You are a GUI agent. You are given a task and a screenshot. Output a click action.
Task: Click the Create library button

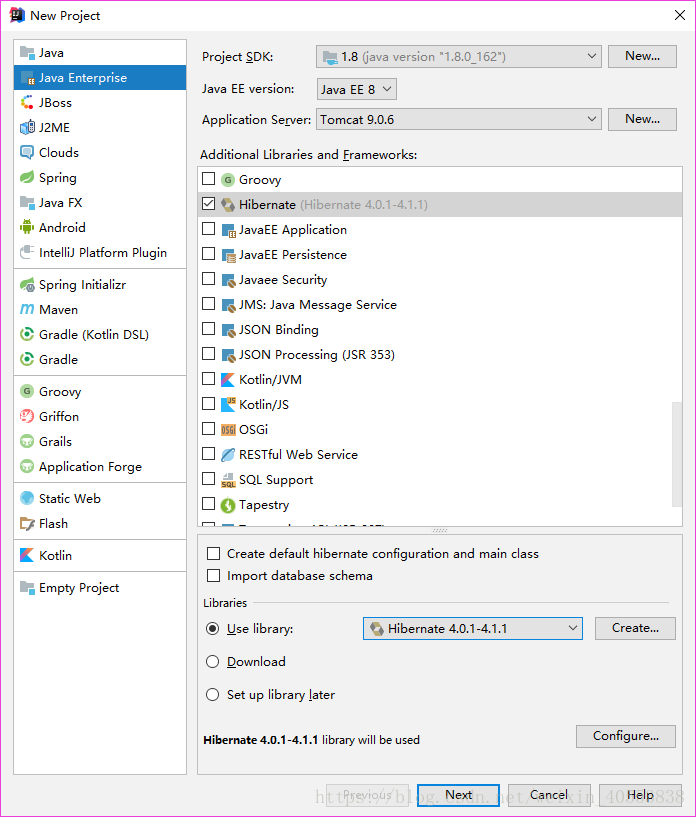point(635,628)
